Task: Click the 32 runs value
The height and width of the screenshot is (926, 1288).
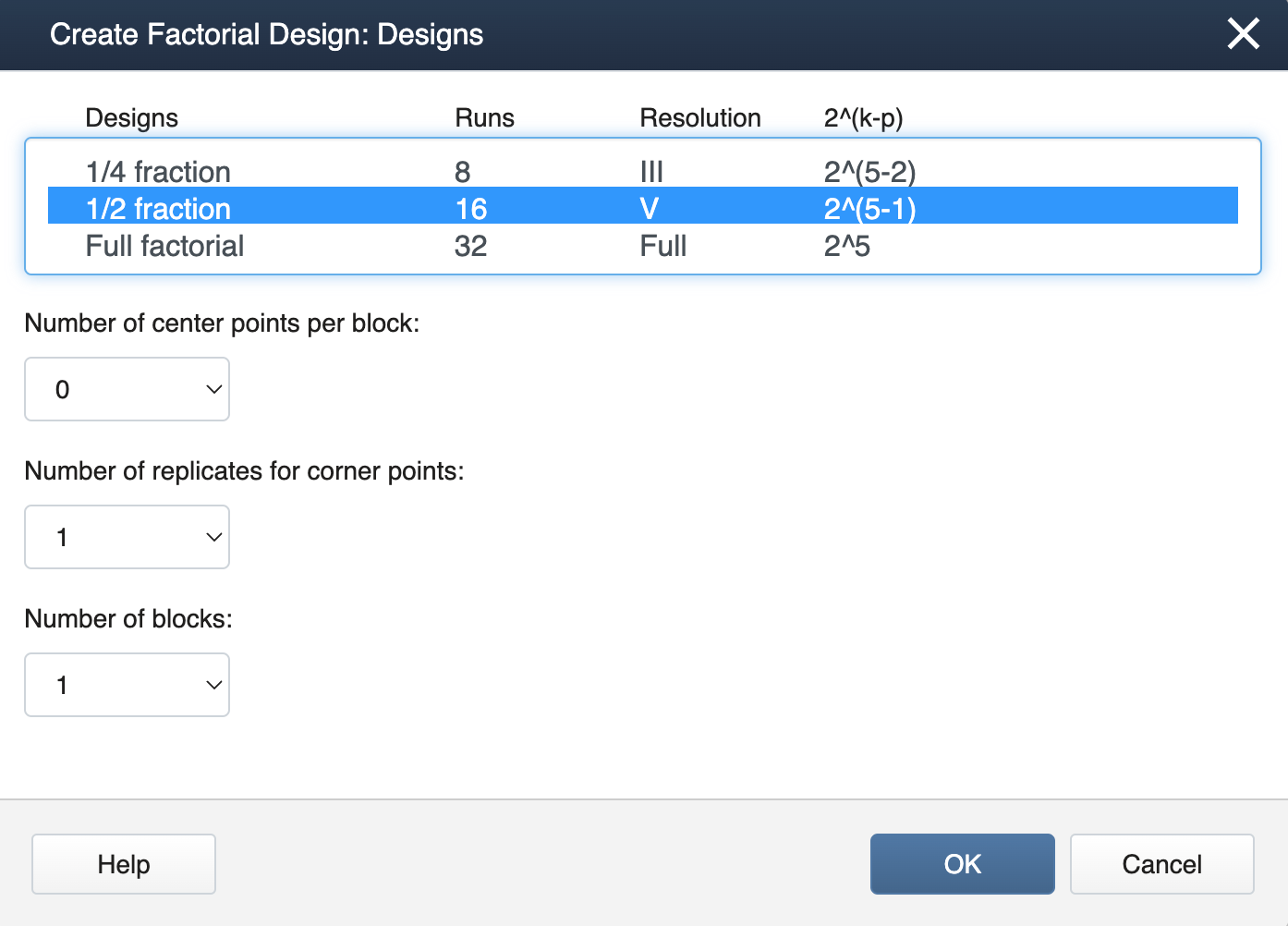Action: click(x=470, y=246)
